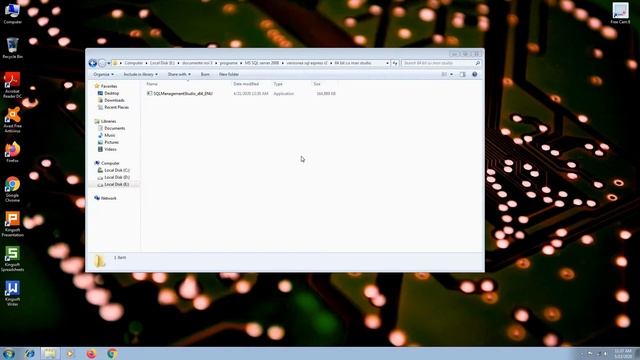Refresh the folder with the refresh button
The image size is (640, 360).
[395, 63]
